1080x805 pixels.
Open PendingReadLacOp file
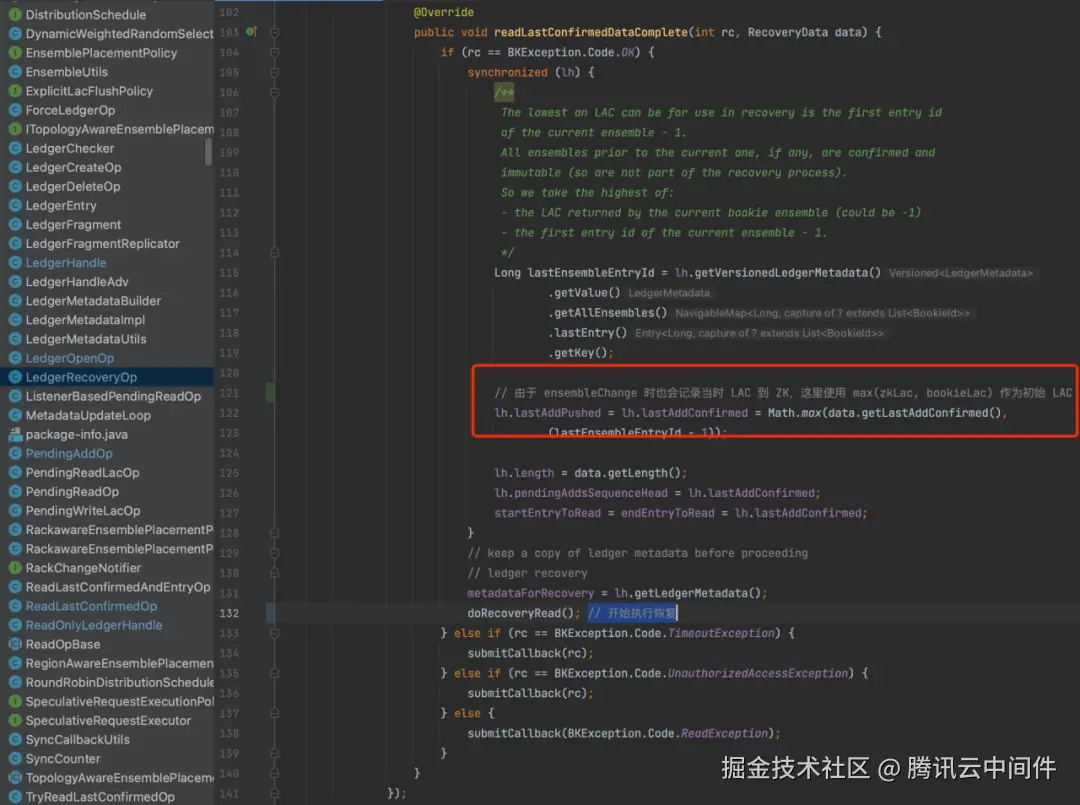tap(82, 472)
